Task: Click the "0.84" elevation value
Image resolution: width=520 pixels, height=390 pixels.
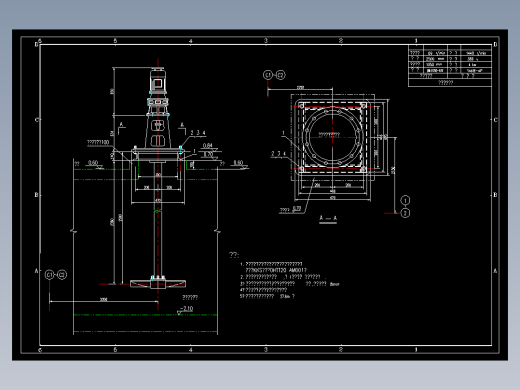Action: point(207,146)
